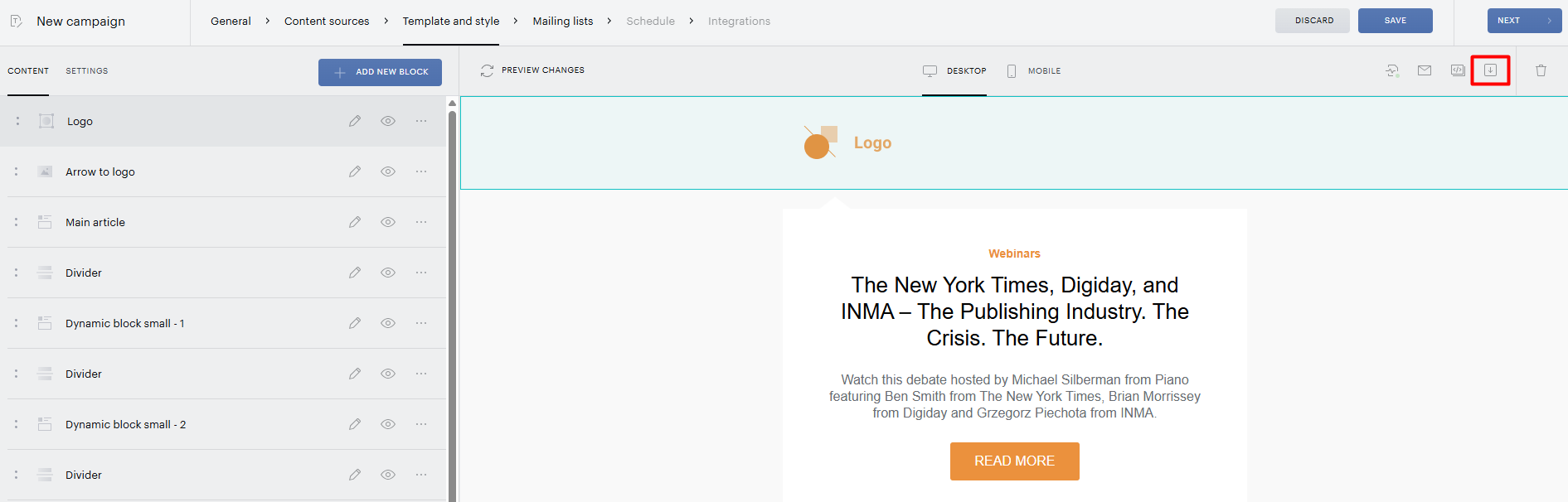
Task: Click the drag handle of the Logo block
Action: pos(17,121)
